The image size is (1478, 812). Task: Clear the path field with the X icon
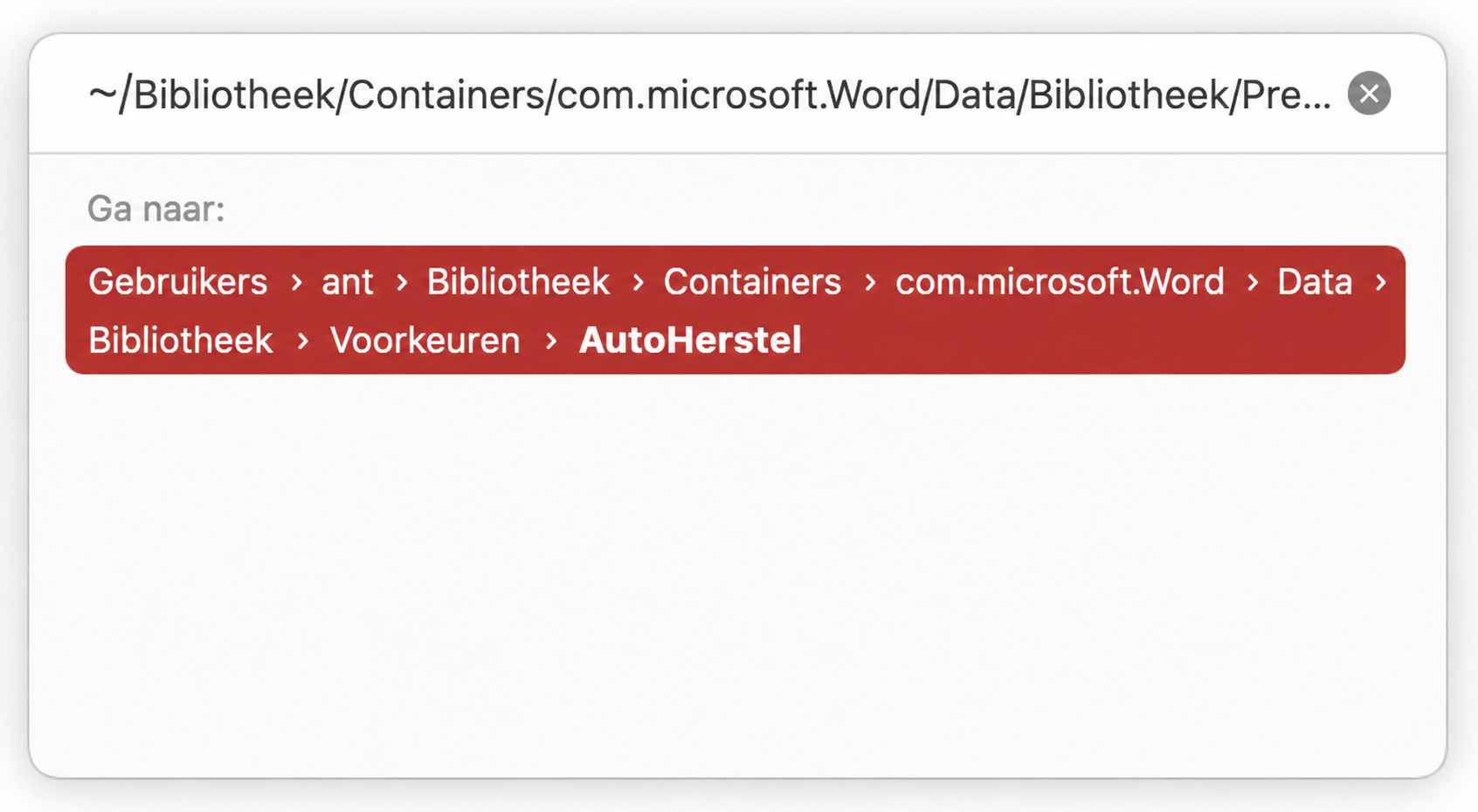(x=1369, y=93)
